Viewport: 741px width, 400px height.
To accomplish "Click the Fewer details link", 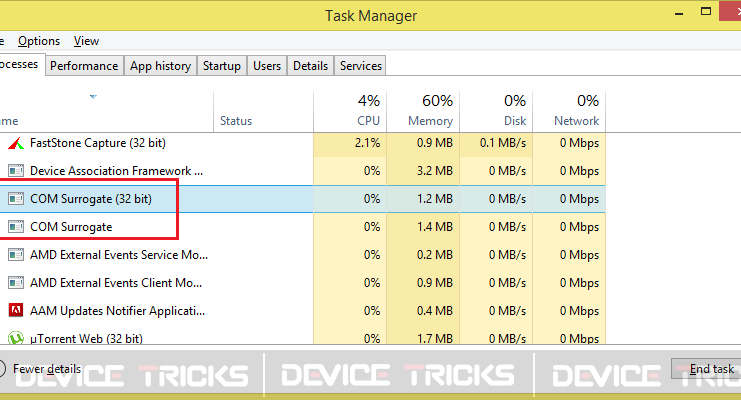I will [x=47, y=369].
